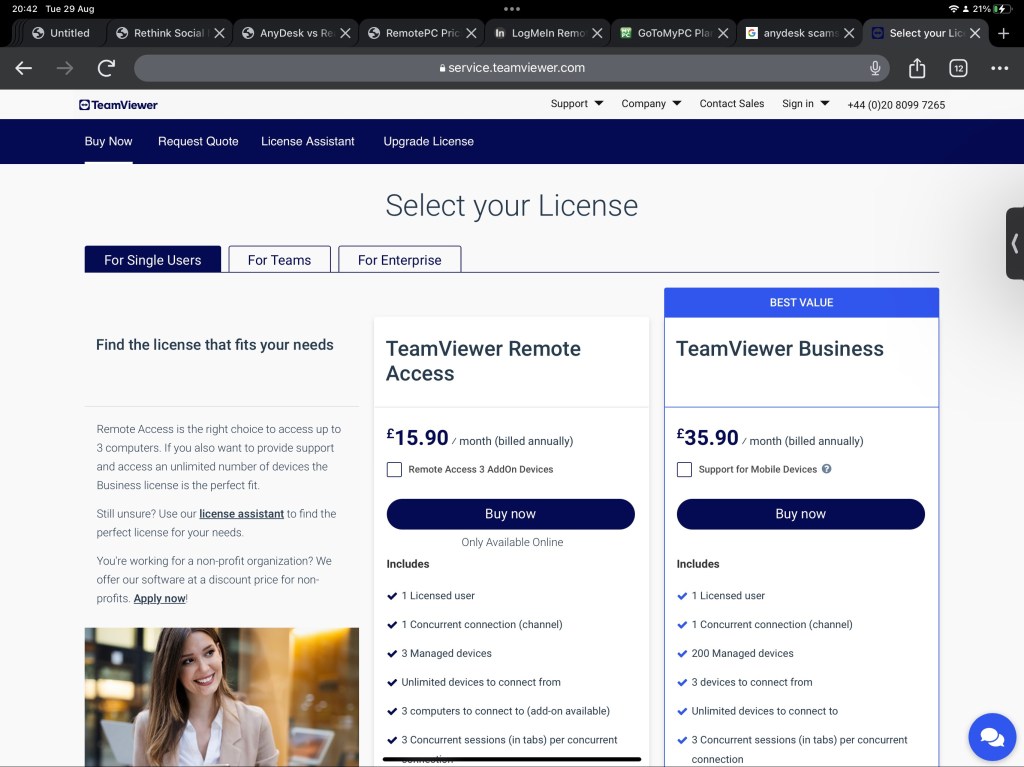1024x767 pixels.
Task: Tap the microphone icon in address bar
Action: click(x=875, y=68)
